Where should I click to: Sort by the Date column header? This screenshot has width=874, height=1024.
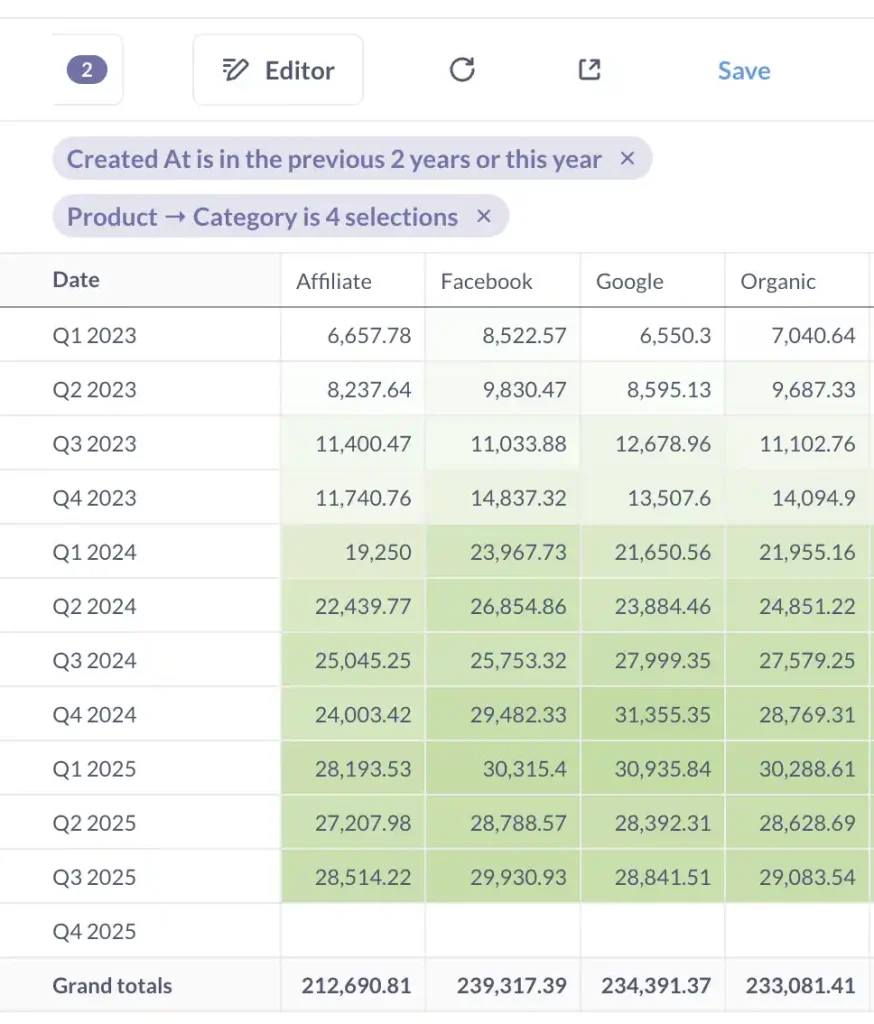pyautogui.click(x=76, y=281)
